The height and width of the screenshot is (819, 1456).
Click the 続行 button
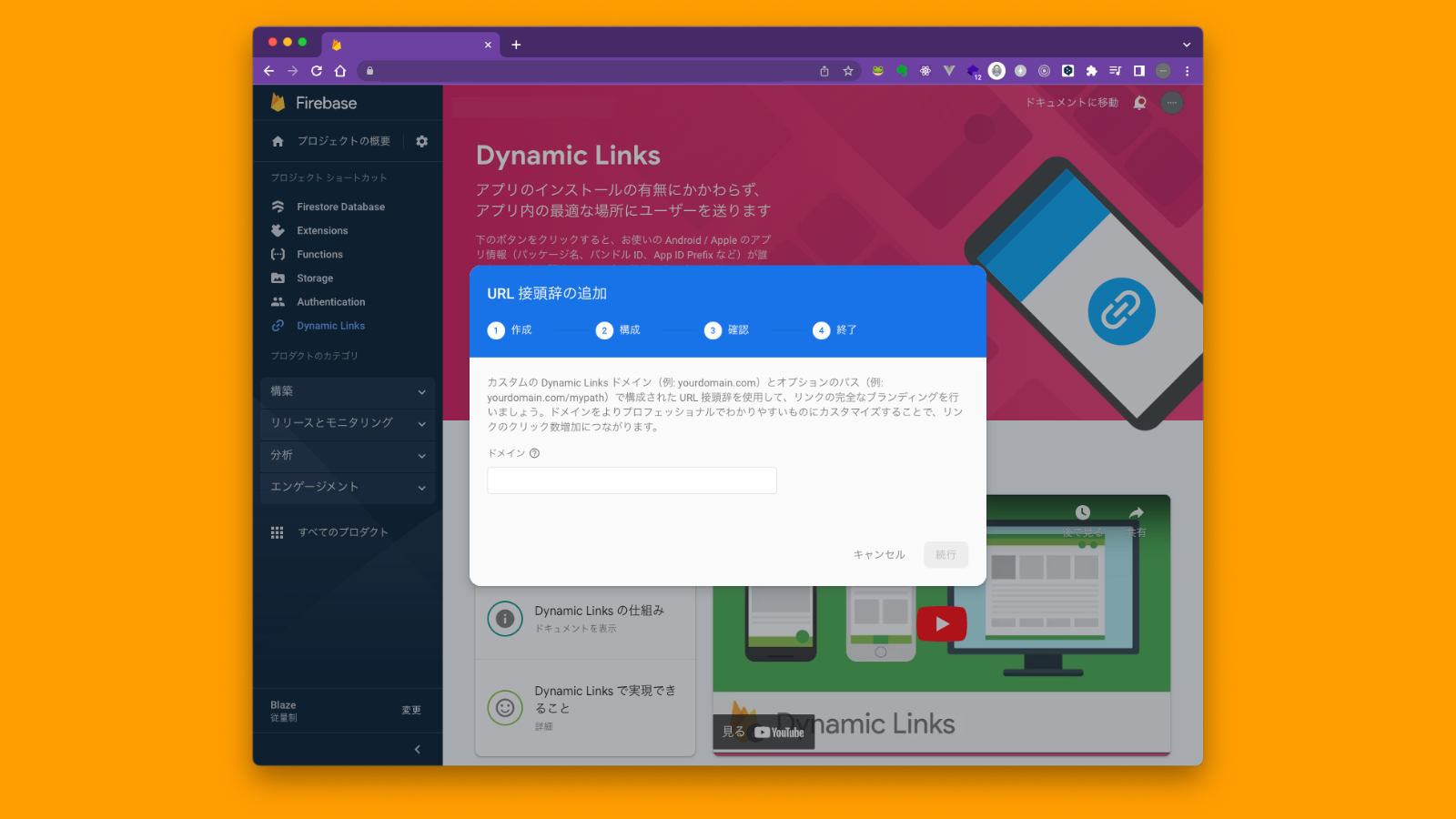(945, 554)
